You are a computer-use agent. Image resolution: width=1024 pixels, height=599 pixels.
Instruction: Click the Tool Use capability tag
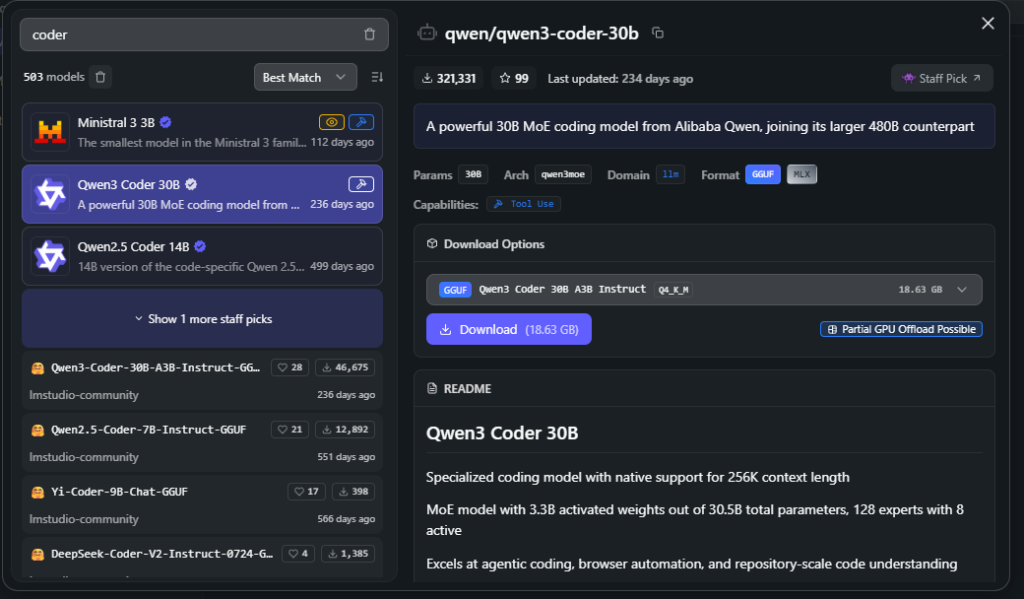(x=524, y=204)
